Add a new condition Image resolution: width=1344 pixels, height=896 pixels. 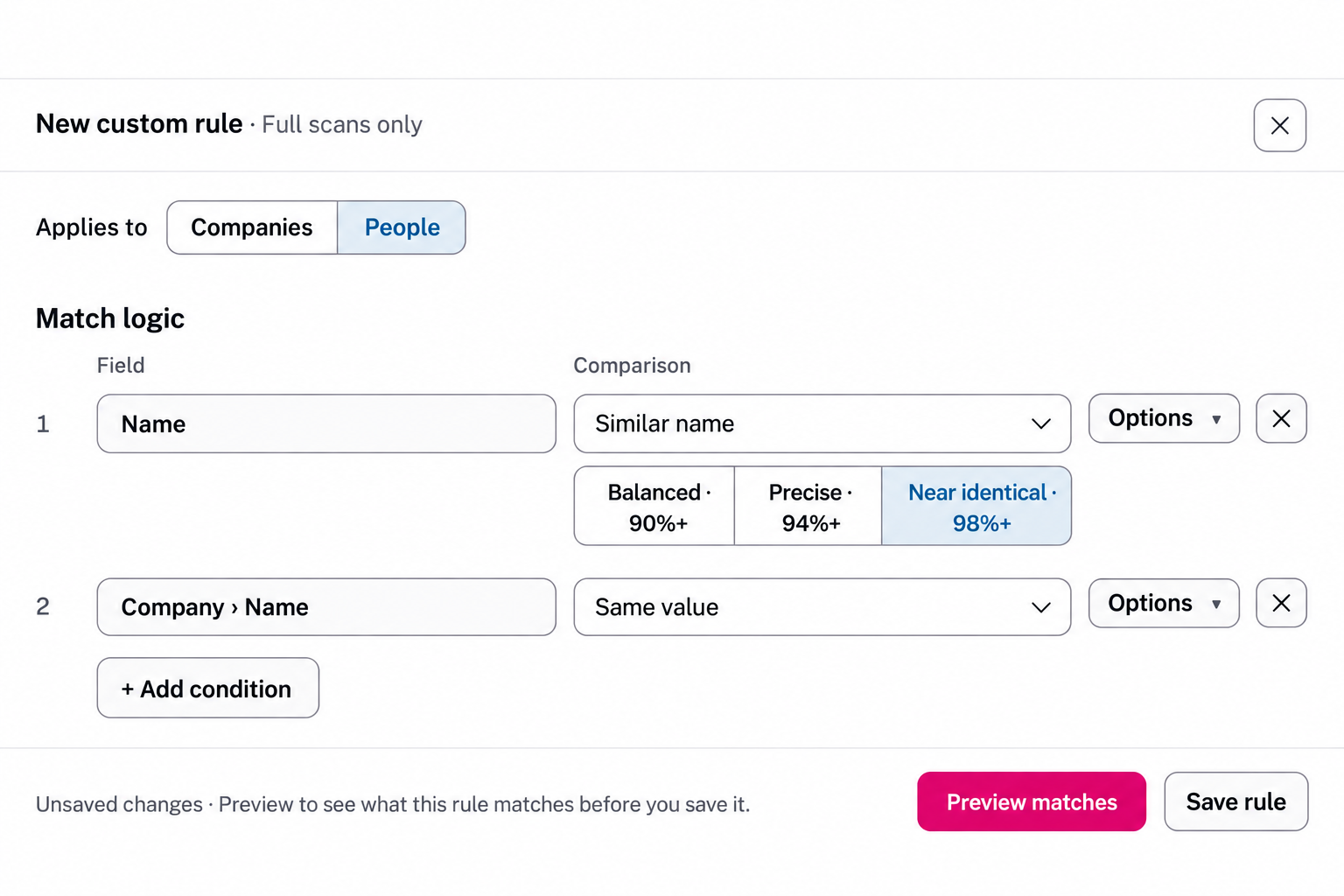tap(208, 688)
